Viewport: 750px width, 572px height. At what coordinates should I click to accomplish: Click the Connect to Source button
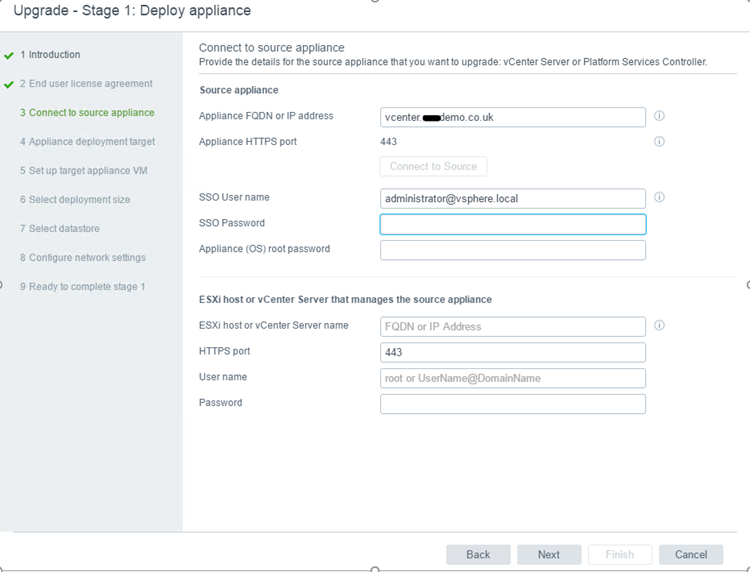point(433,166)
